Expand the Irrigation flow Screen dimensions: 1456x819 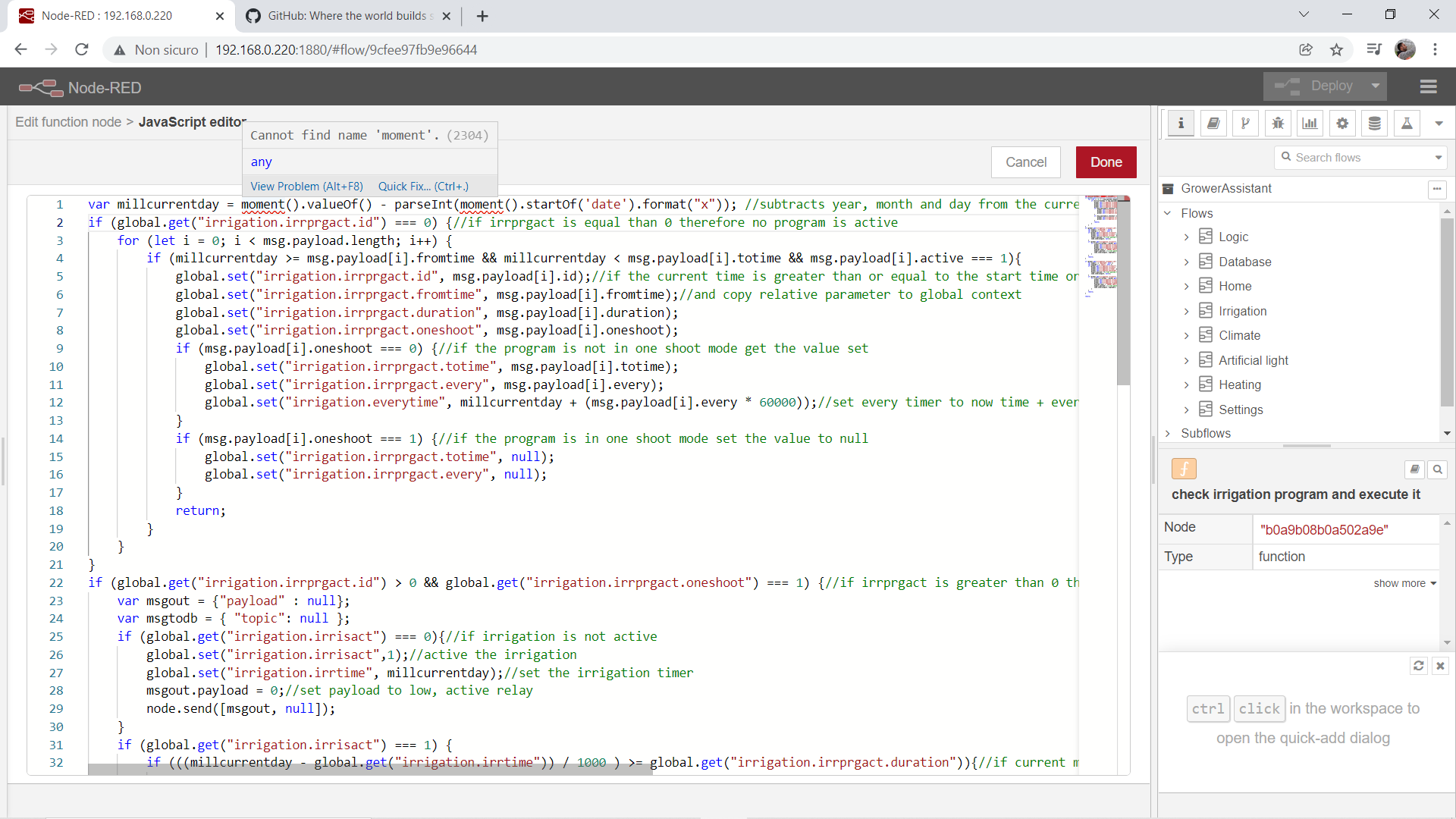click(1186, 312)
